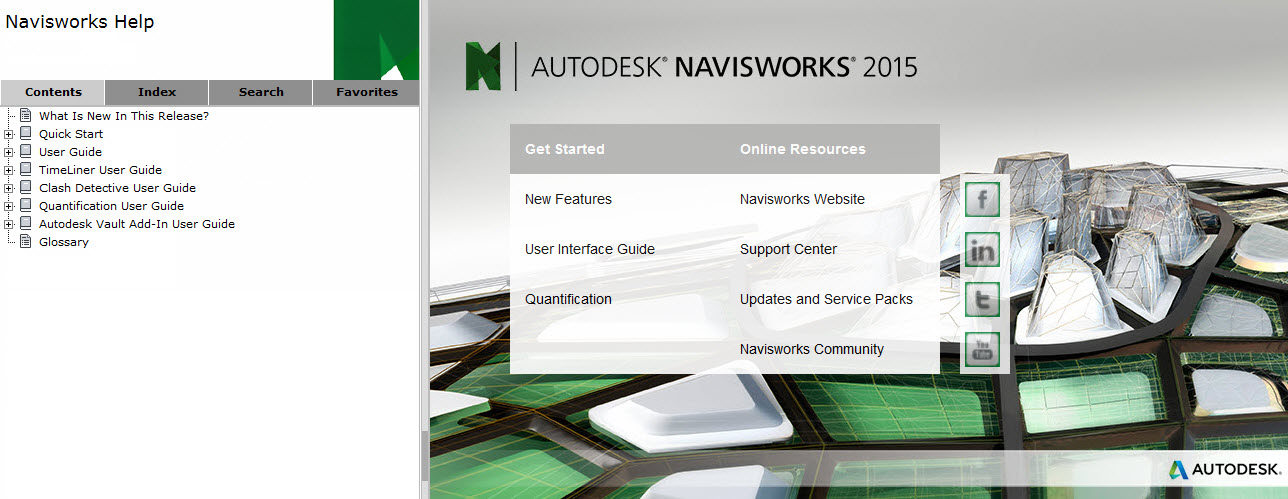Screen dimensions: 1288x499
Task: Click the book icon beside TimeLiner User Guide
Action: click(26, 170)
